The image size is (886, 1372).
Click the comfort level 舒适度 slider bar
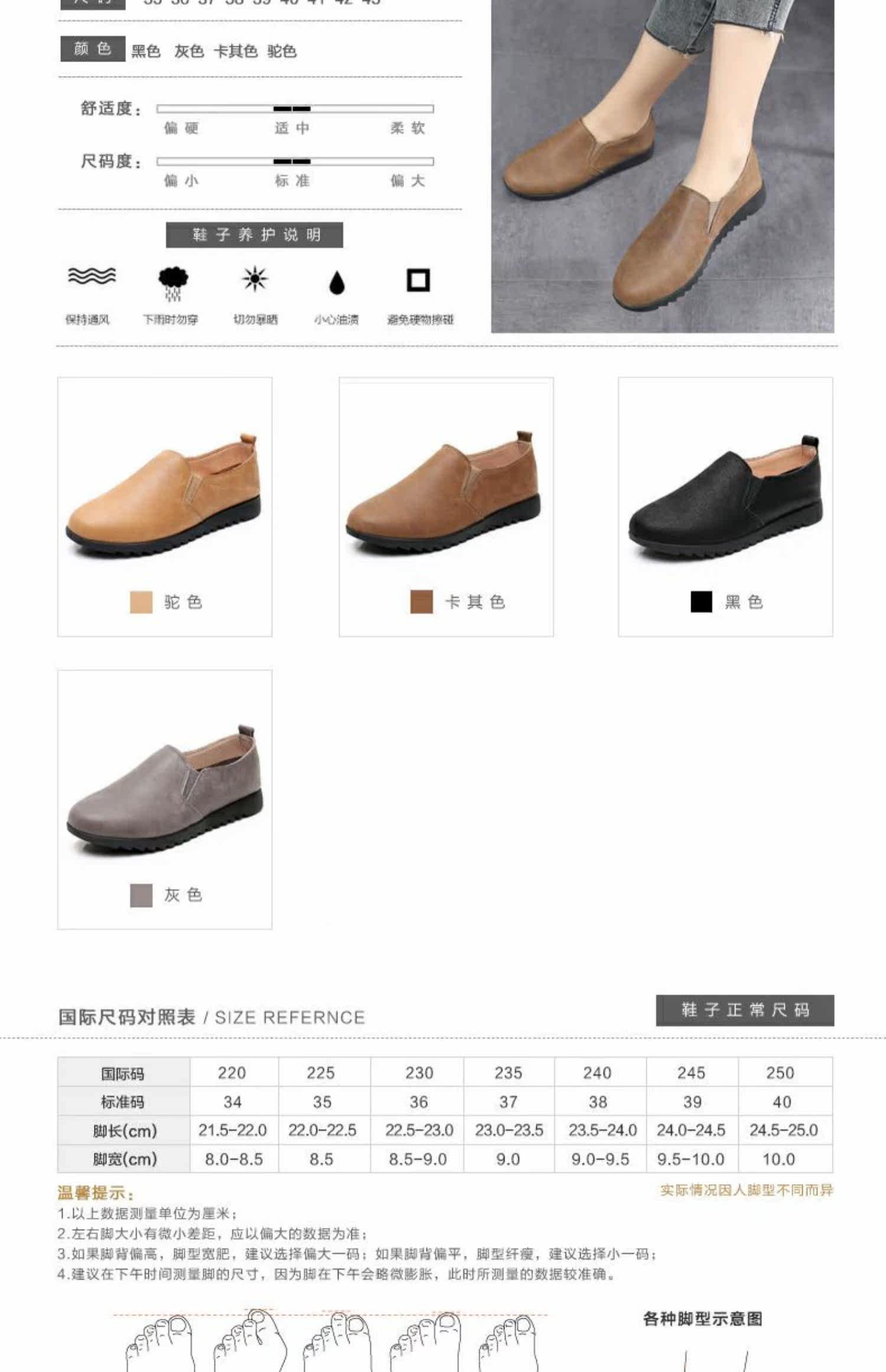(295, 109)
